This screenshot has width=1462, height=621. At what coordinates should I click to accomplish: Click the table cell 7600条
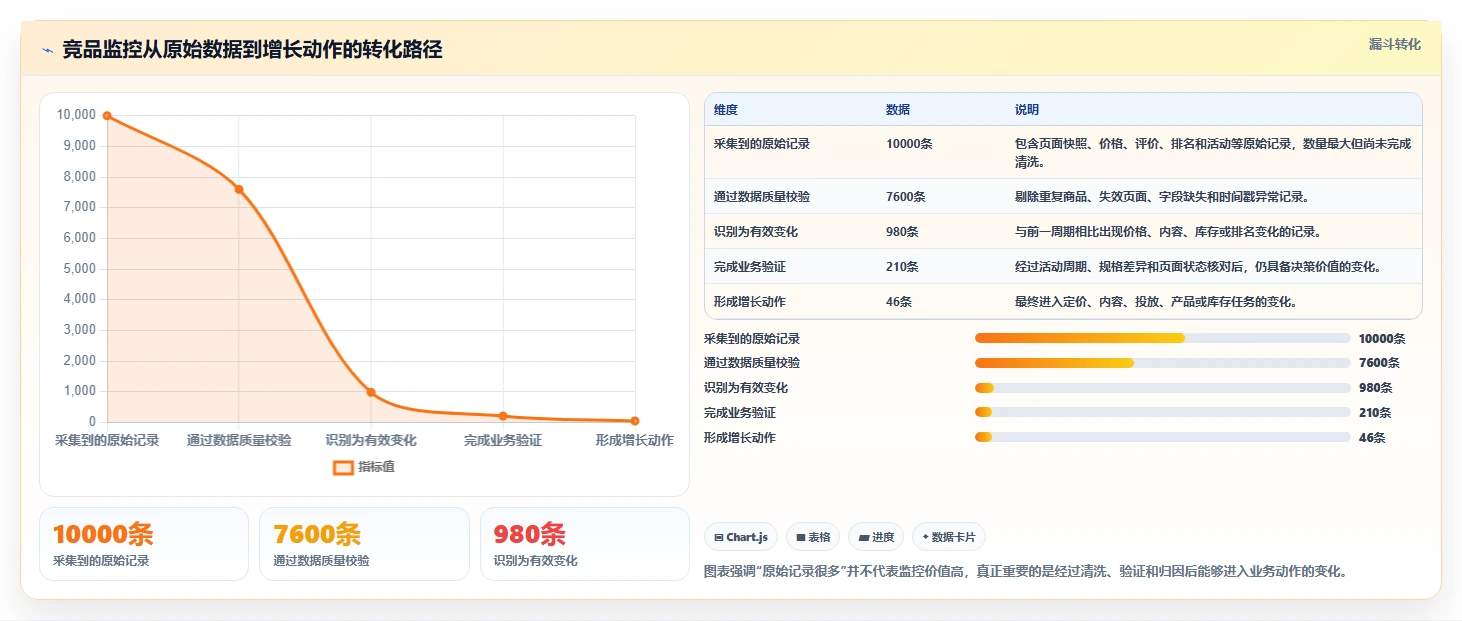coord(906,197)
